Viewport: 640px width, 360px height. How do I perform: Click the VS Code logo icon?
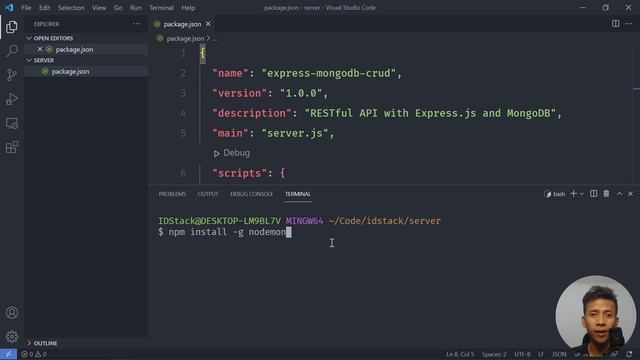coord(9,8)
